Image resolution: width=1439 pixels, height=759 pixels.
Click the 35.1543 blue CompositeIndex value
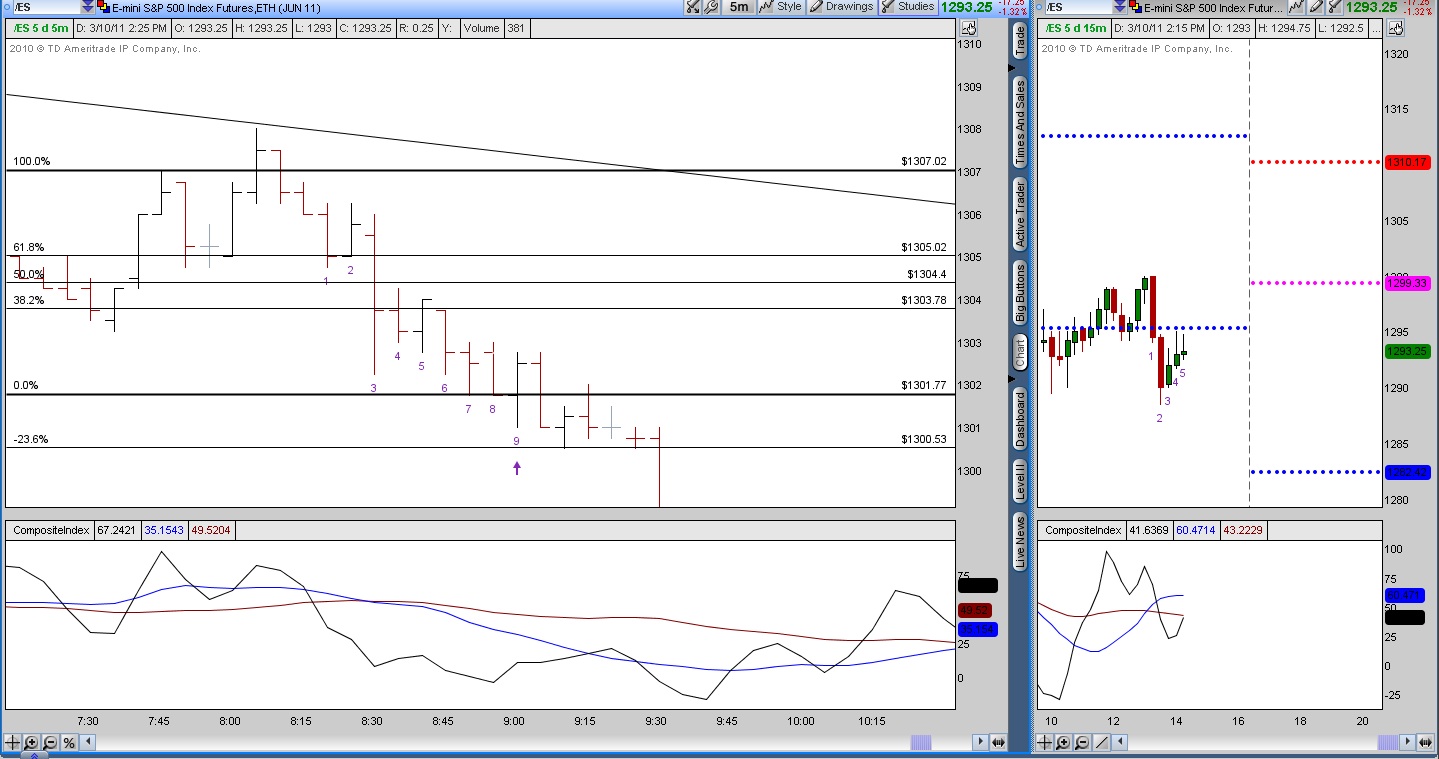tap(163, 530)
